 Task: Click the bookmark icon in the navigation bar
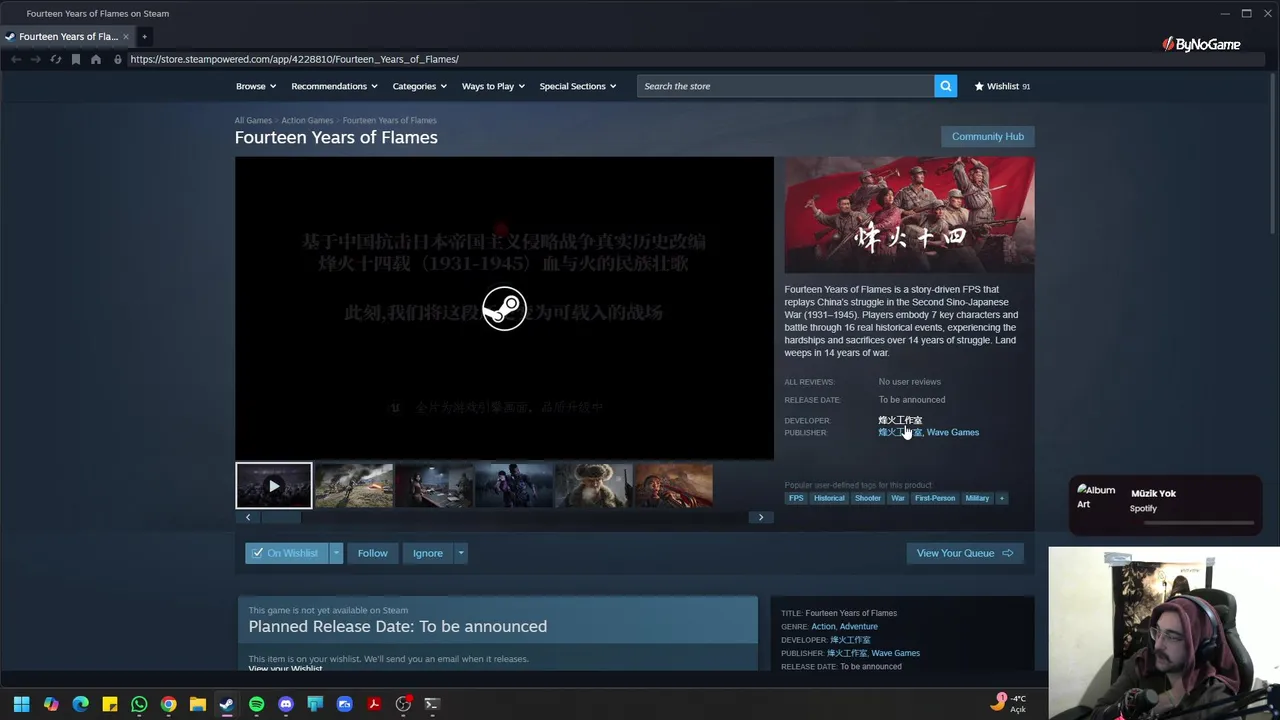click(x=76, y=59)
